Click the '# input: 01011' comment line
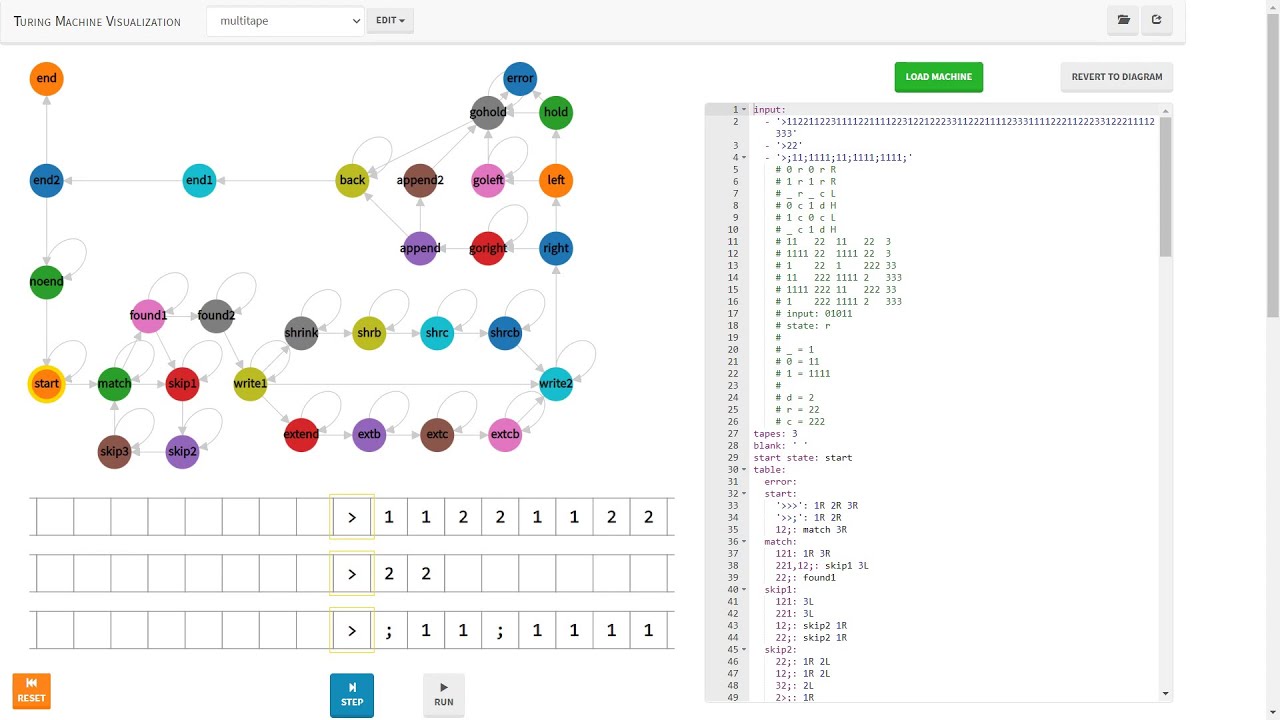This screenshot has width=1280, height=720. 814,314
